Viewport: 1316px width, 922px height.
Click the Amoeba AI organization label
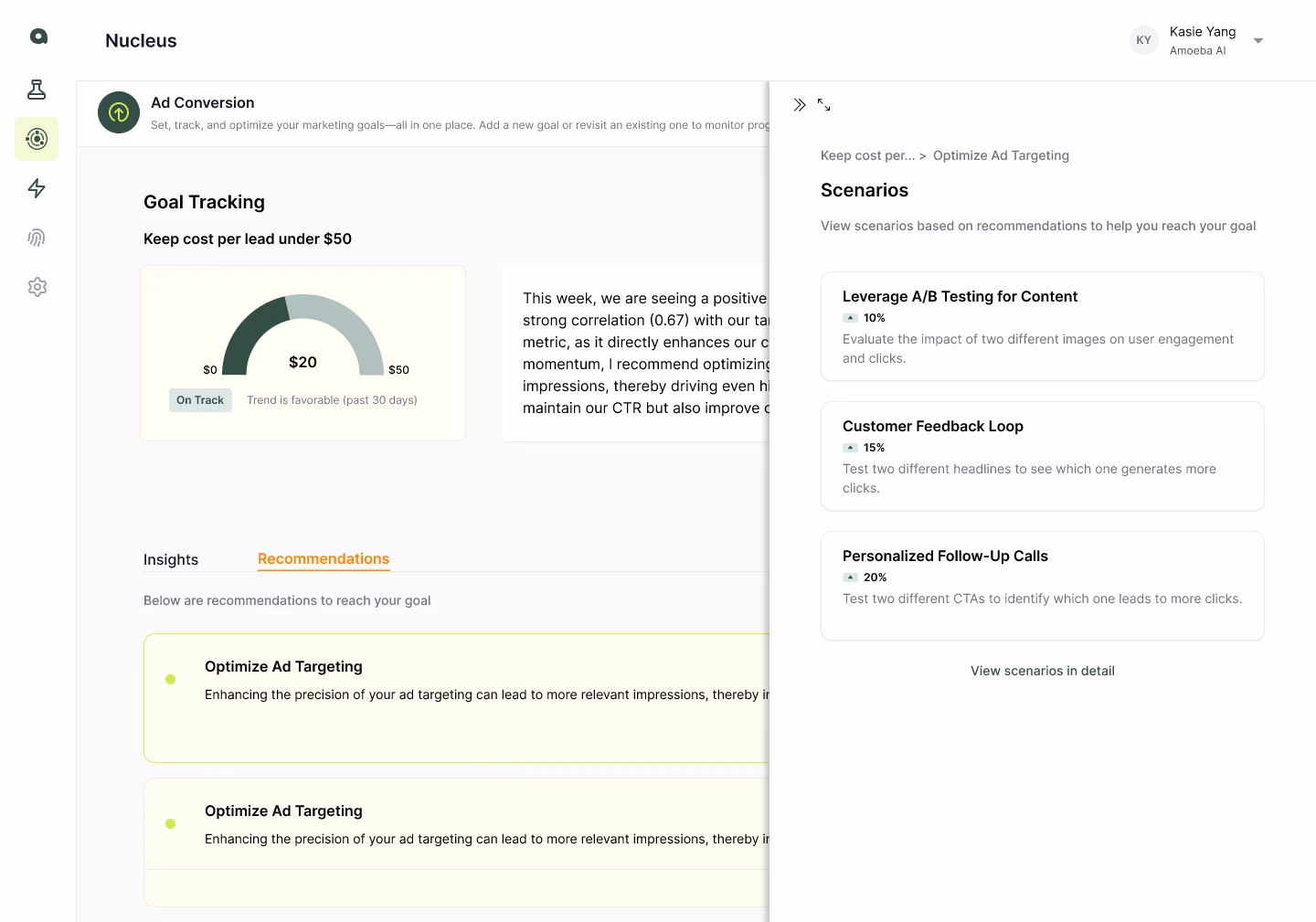tap(1198, 50)
